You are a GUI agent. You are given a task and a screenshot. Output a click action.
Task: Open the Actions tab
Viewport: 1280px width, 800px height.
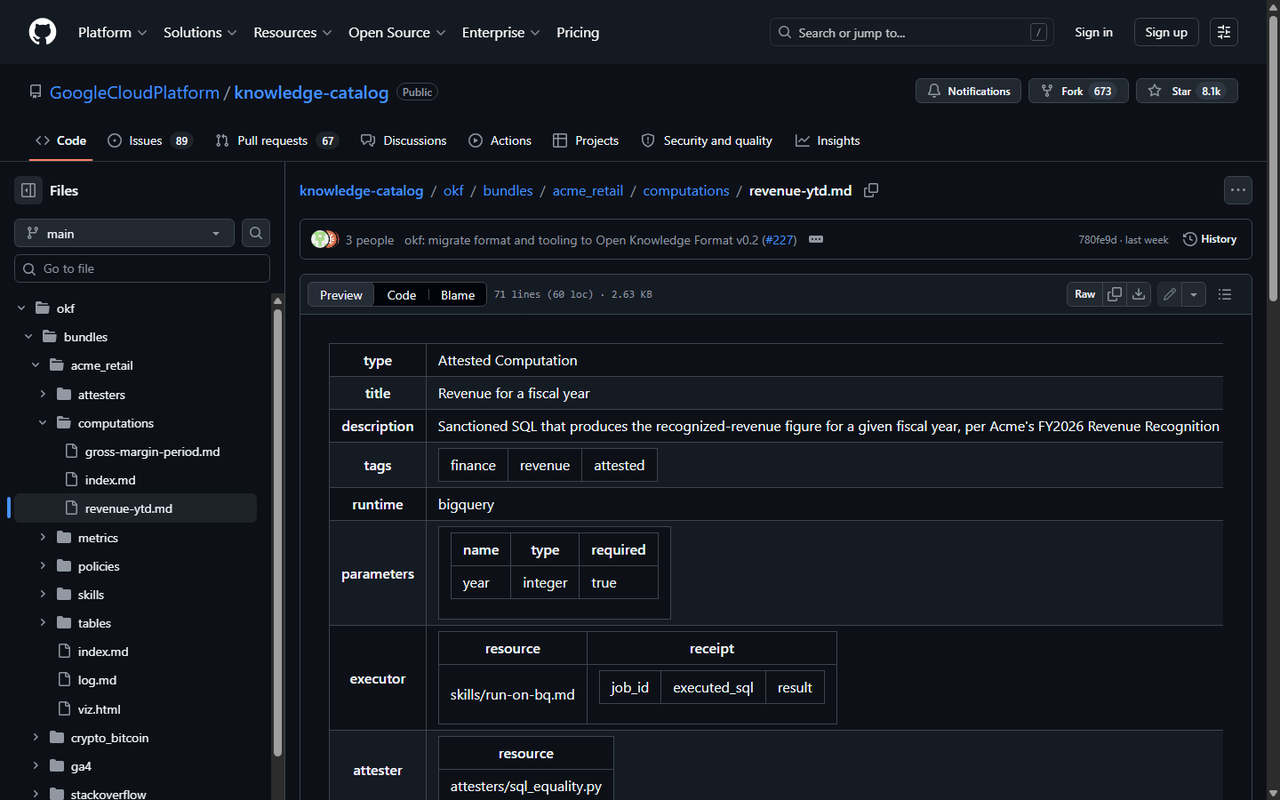500,141
